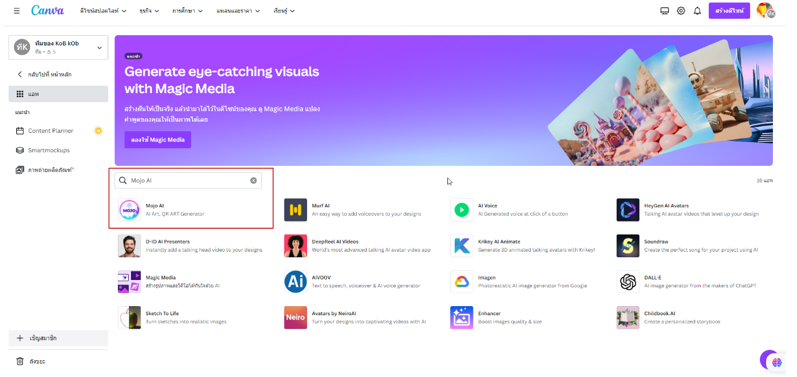Click the Content Planner premium crown badge
The height and width of the screenshot is (377, 797).
tap(98, 131)
